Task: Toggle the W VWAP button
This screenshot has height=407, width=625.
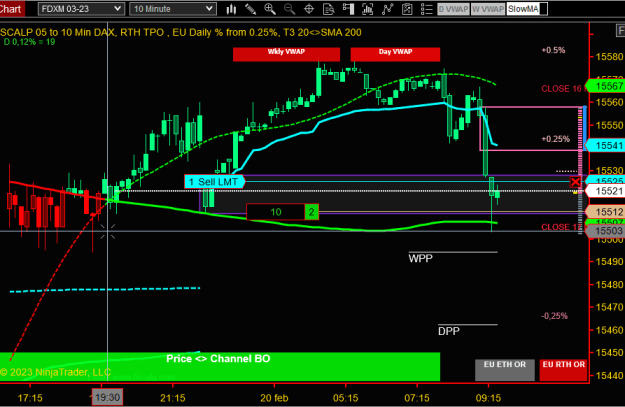Action: 488,9
